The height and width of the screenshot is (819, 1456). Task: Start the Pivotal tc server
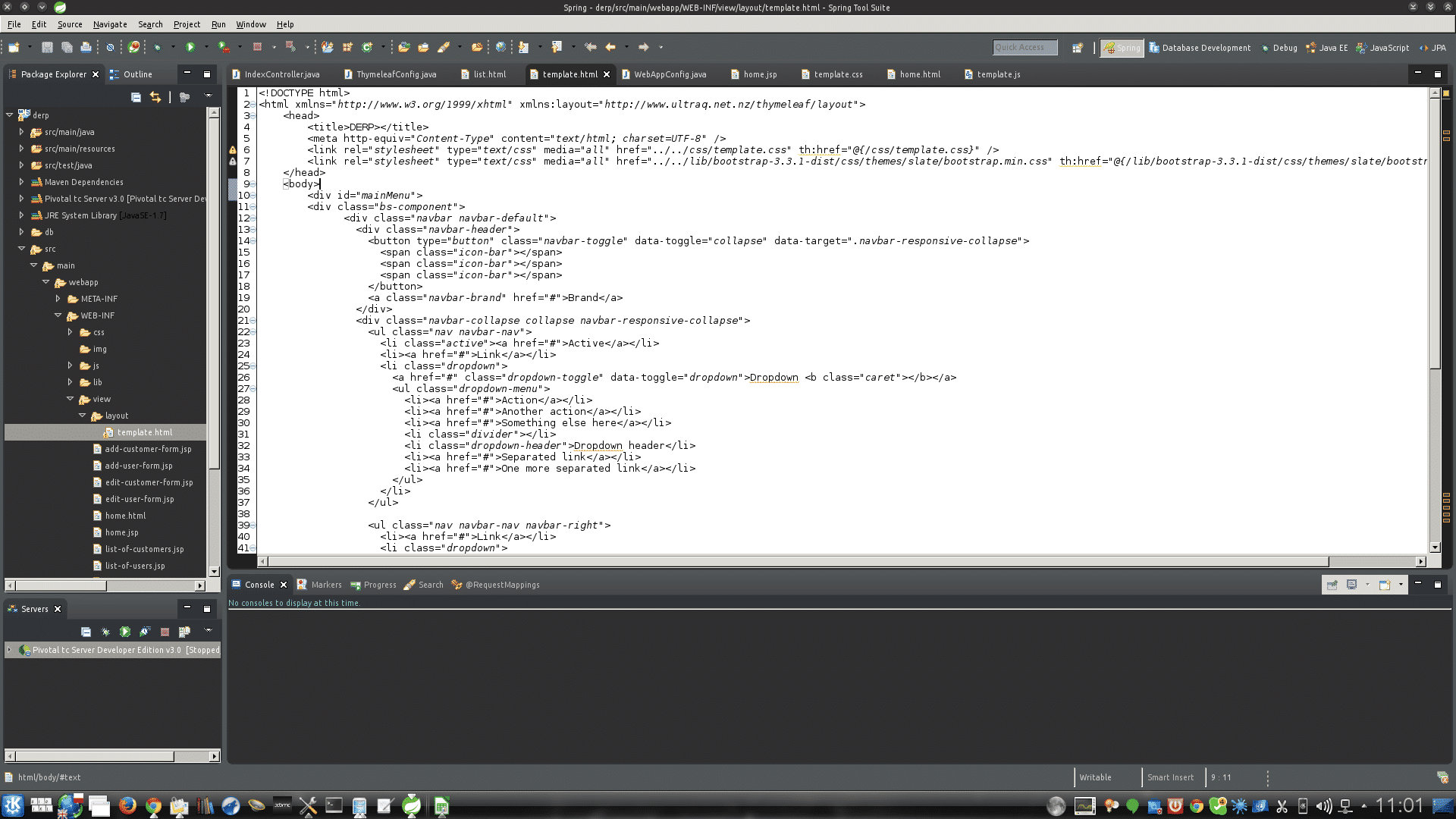tap(125, 632)
